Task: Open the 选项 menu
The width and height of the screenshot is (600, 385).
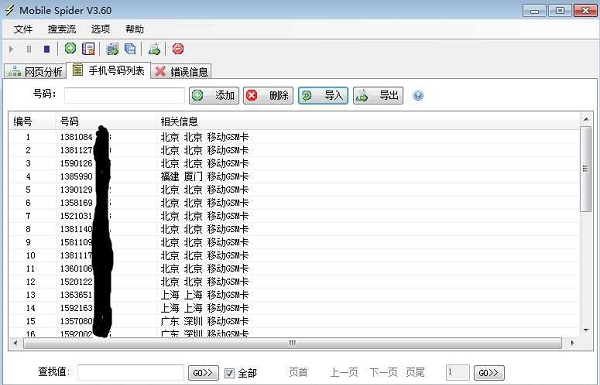Action: [101, 29]
